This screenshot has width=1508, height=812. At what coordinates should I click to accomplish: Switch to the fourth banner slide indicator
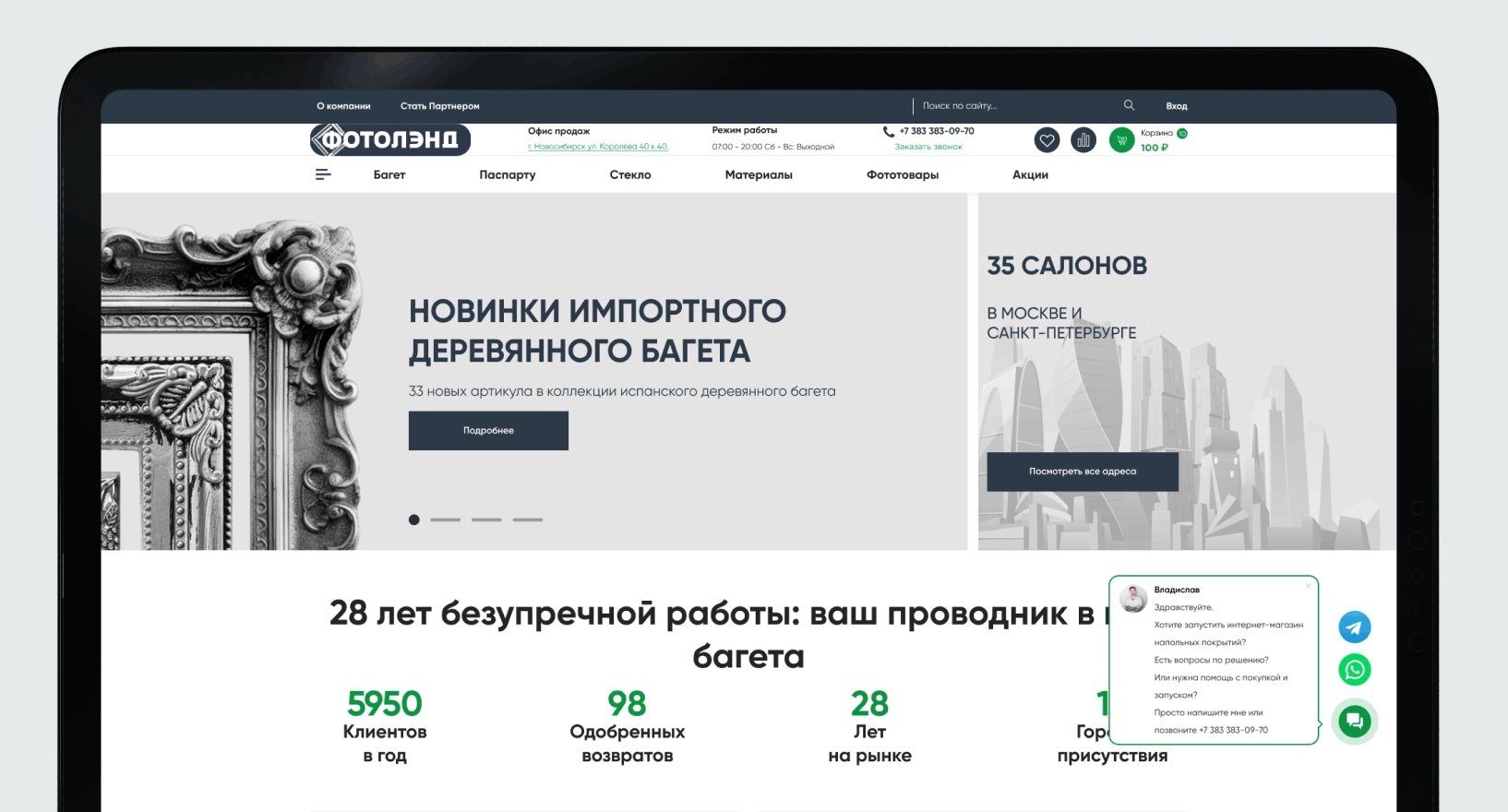[528, 519]
